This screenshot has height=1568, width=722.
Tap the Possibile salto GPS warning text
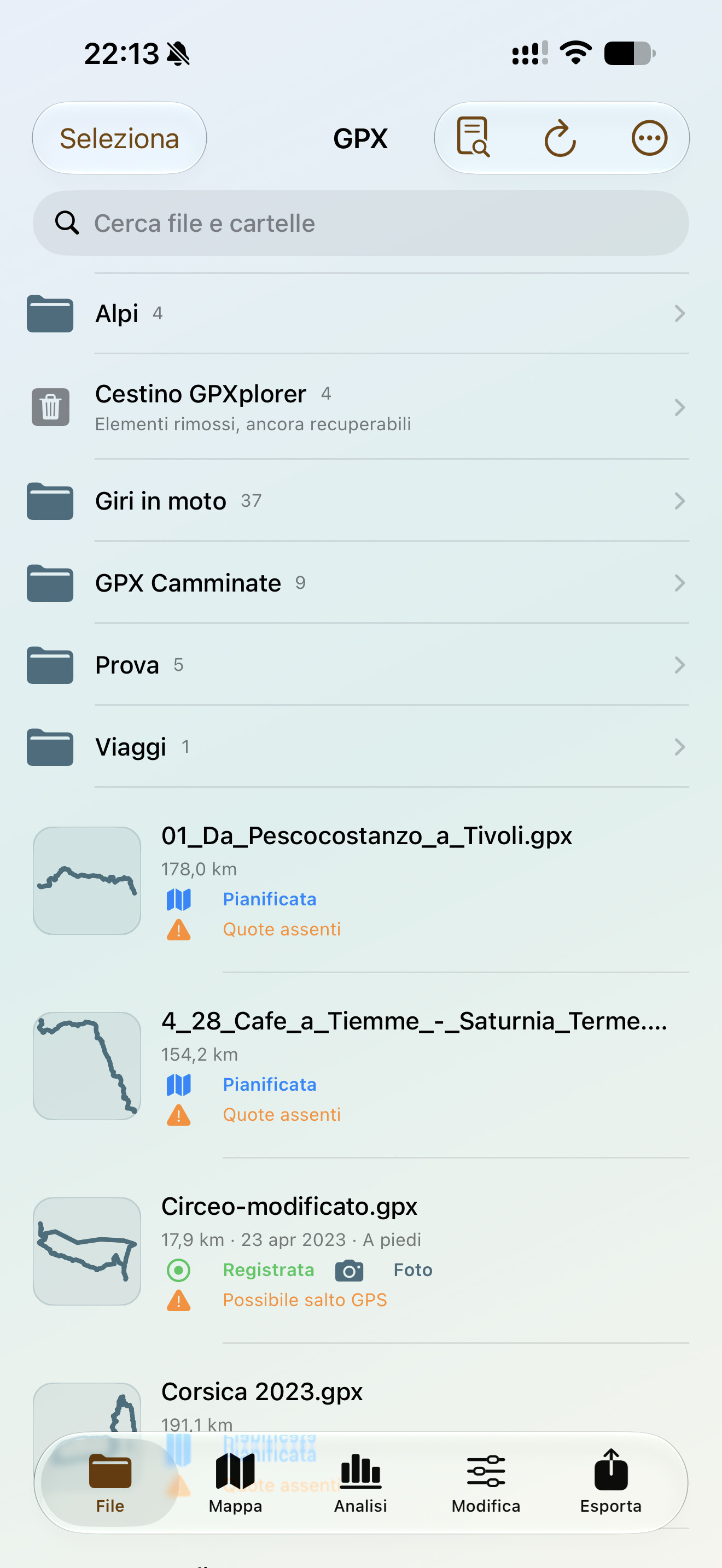point(305,1300)
